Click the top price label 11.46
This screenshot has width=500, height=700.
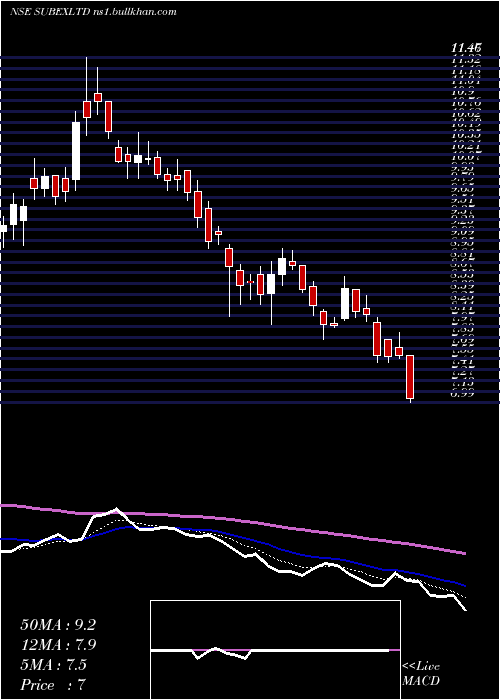(466, 47)
